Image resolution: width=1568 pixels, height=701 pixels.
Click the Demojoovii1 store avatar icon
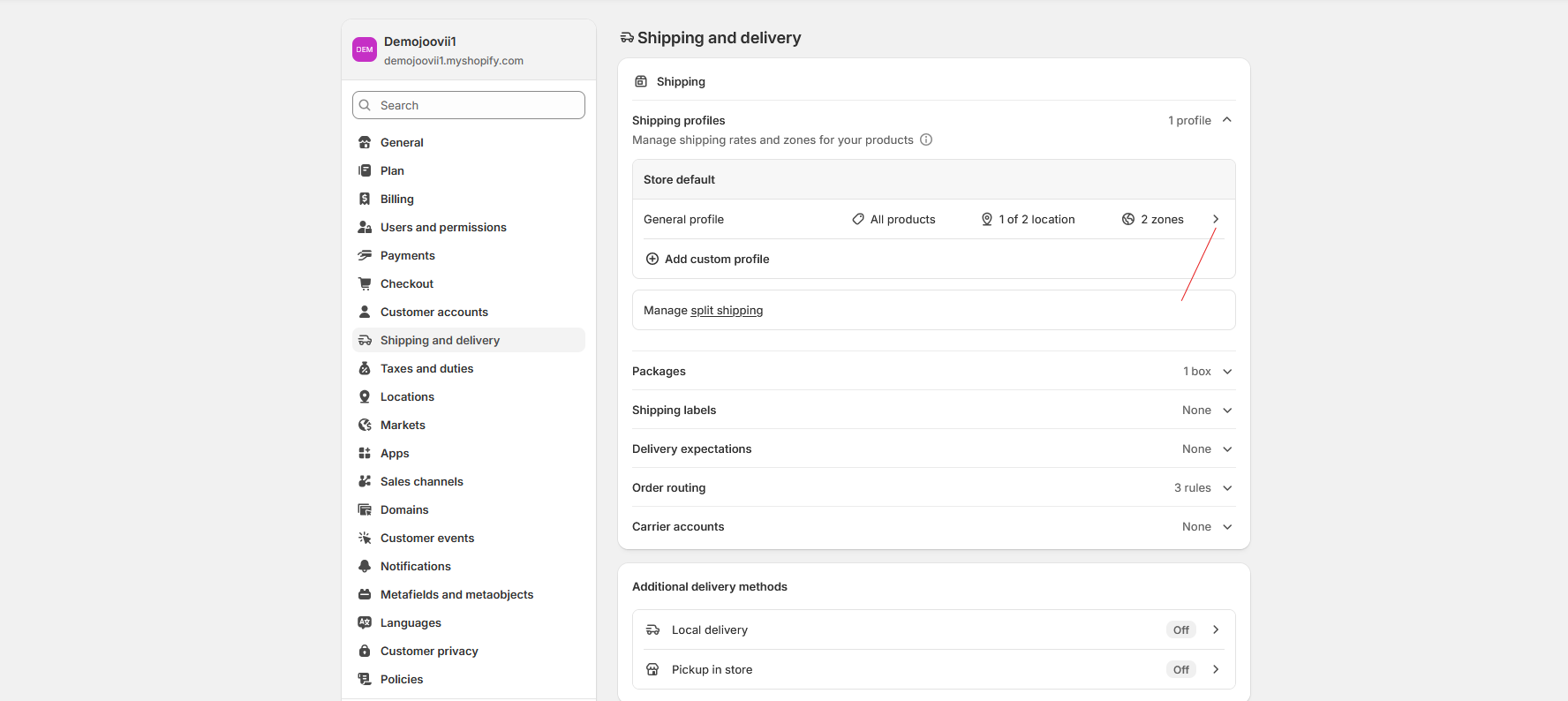click(x=365, y=49)
